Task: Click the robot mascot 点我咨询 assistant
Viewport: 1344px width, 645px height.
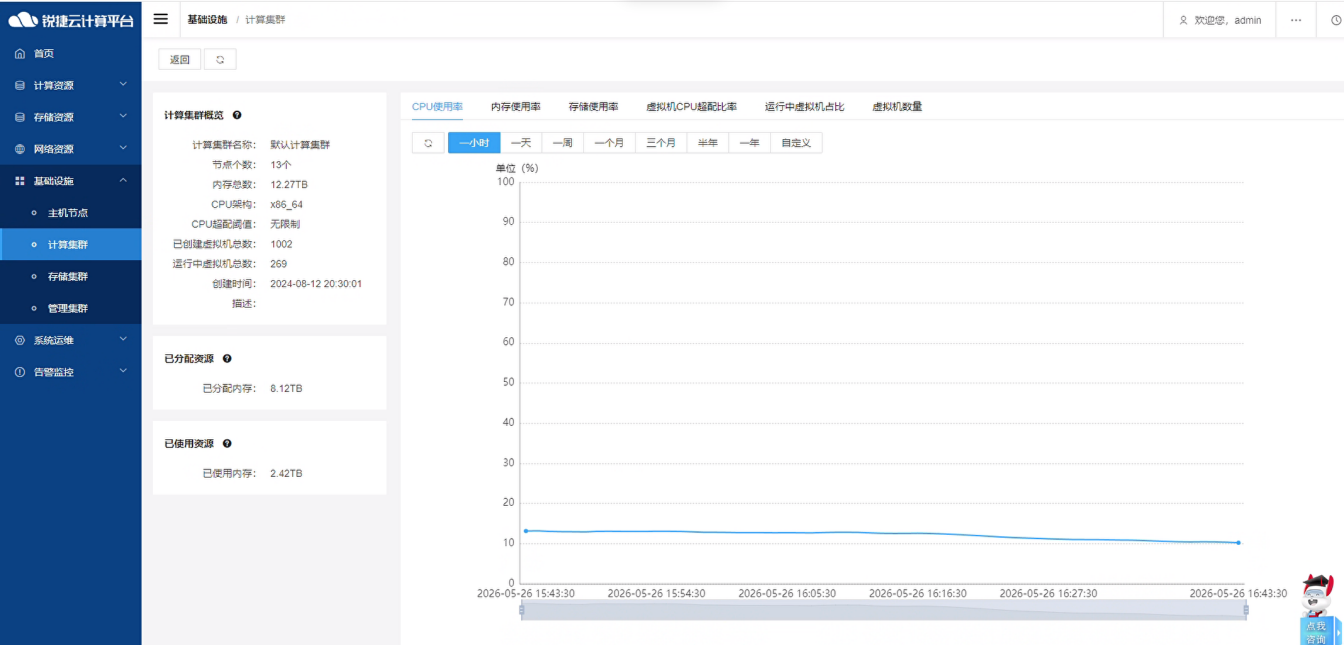Action: pos(1318,610)
